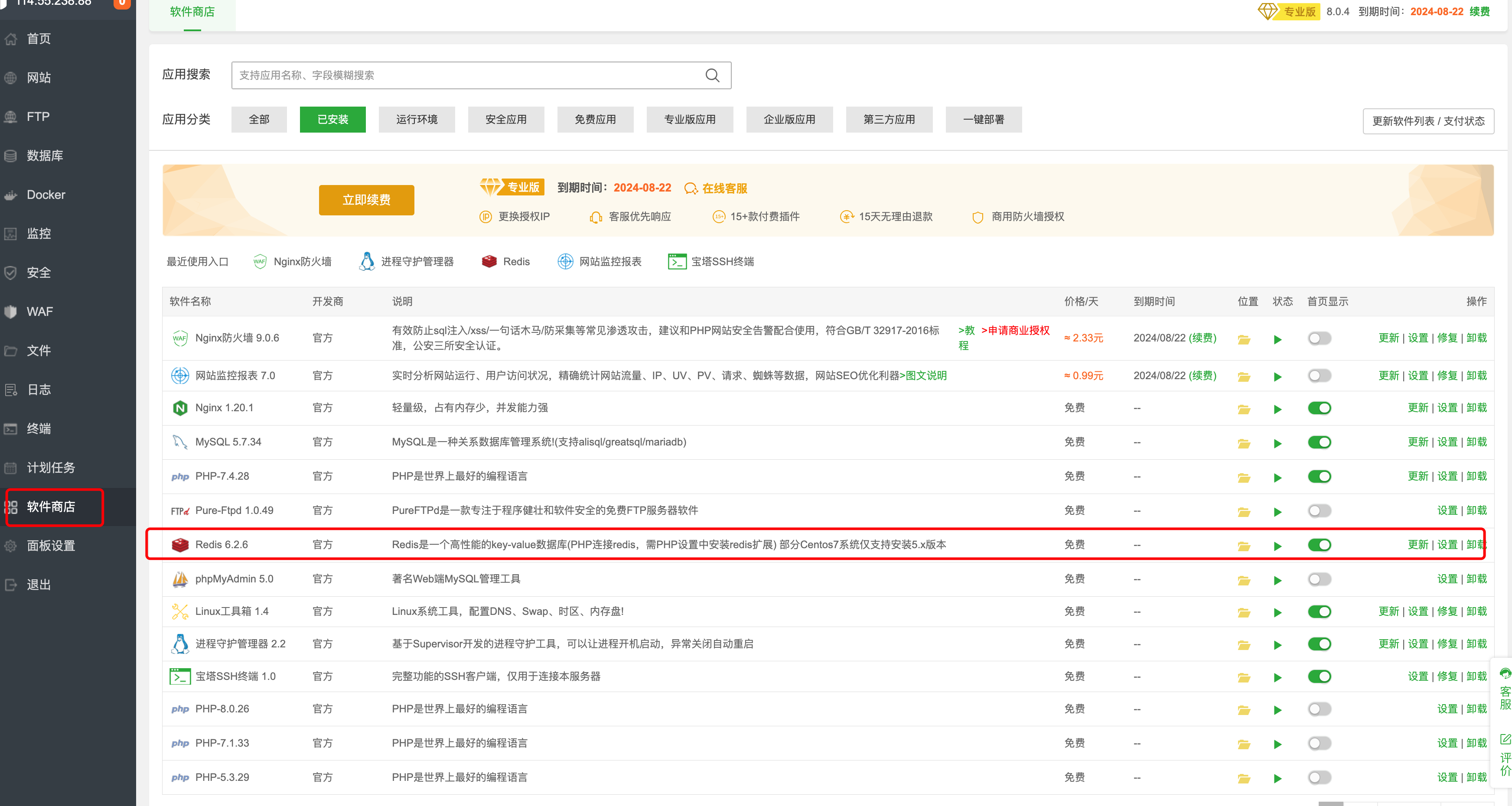Screen dimensions: 1512x806
Task: Click the status play icon for phpMyAdmin 5.0
Action: [x=1277, y=580]
